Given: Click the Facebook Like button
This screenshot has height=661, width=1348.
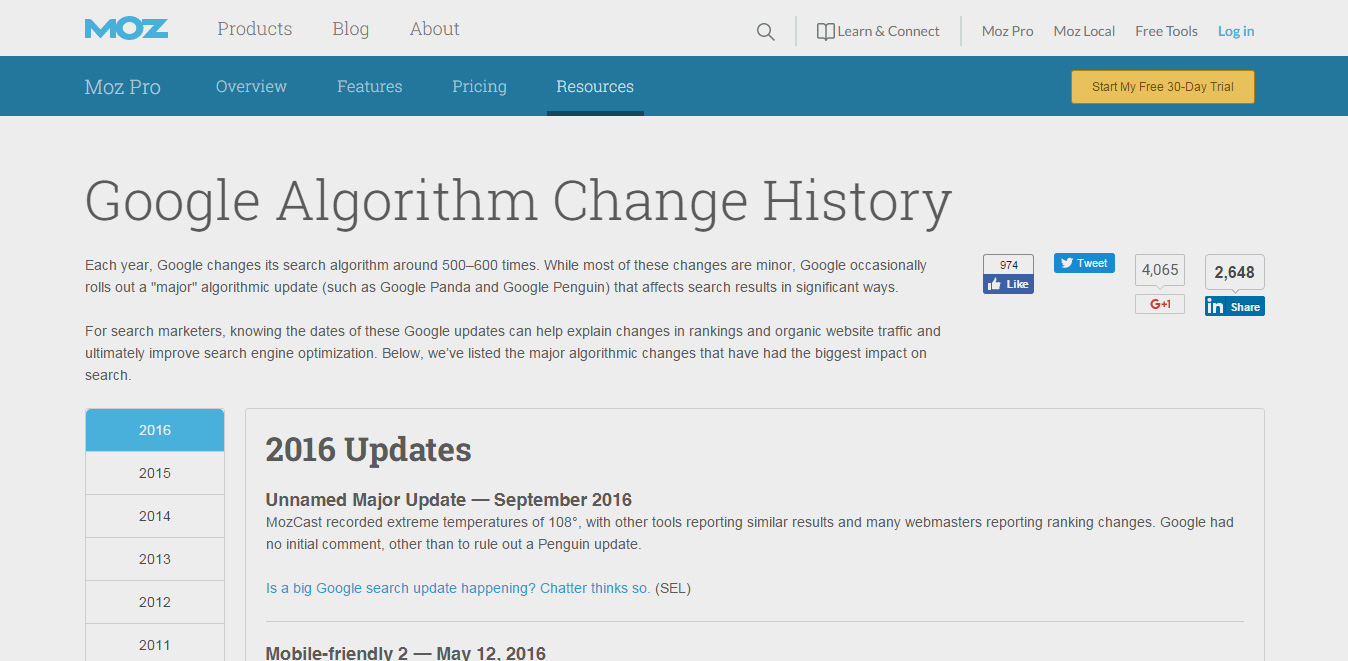Looking at the screenshot, I should click(x=1008, y=284).
